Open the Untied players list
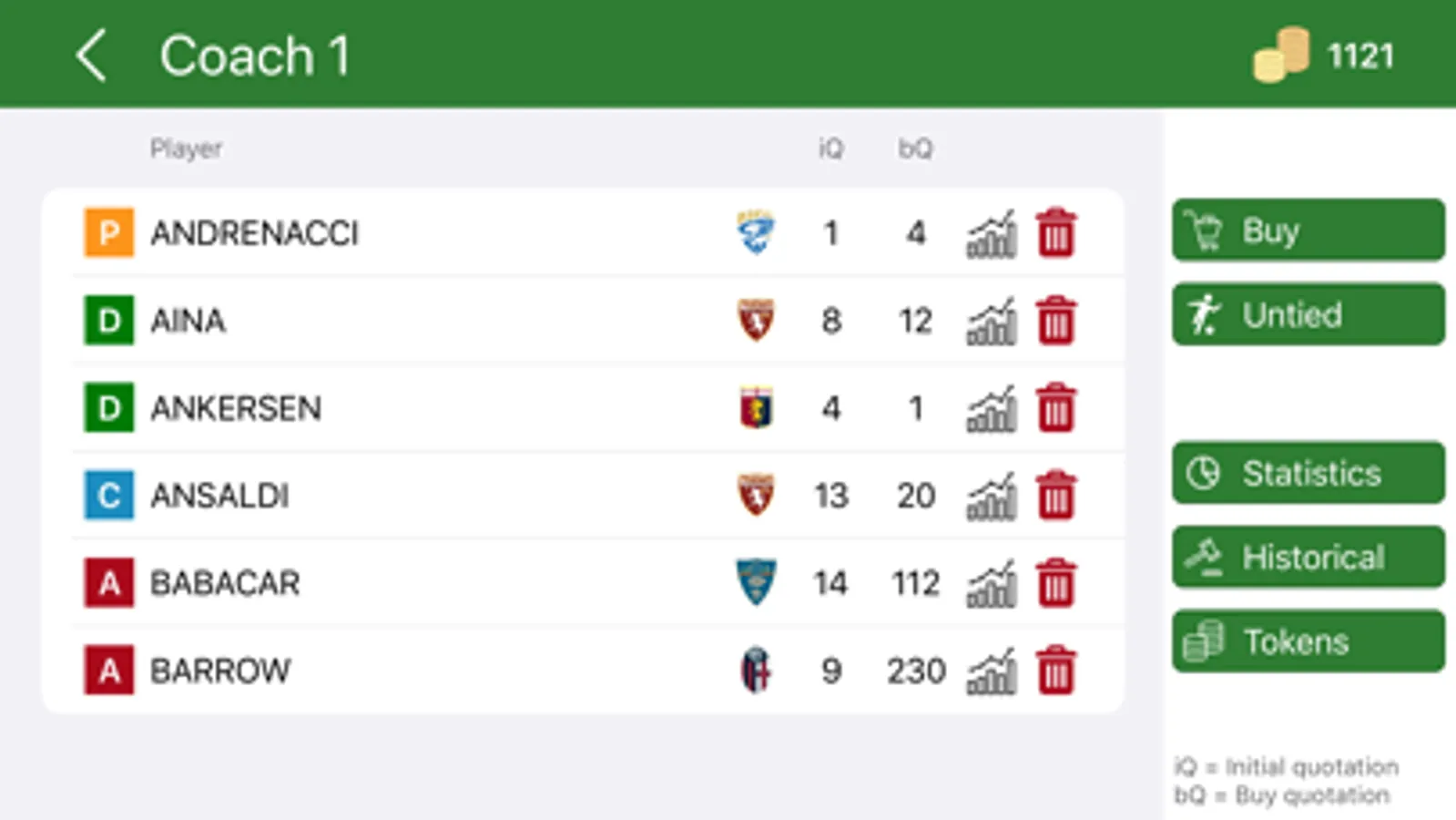 point(1308,315)
